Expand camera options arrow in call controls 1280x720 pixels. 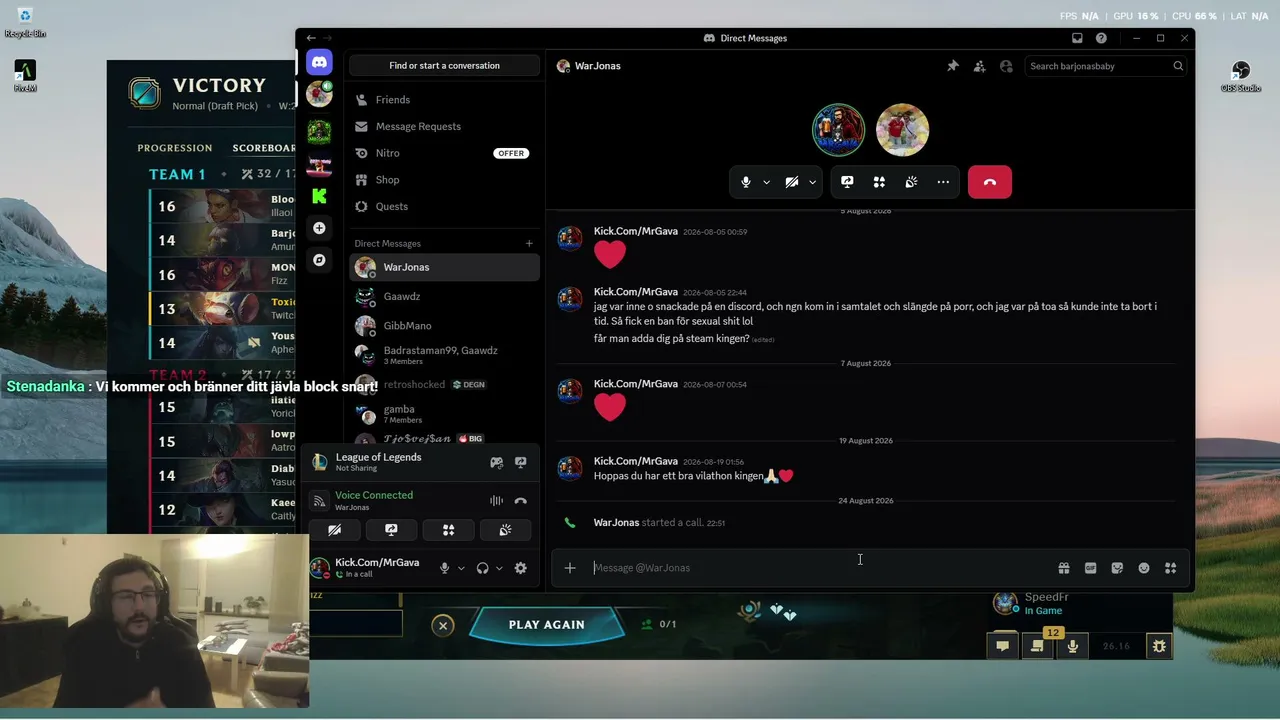813,182
